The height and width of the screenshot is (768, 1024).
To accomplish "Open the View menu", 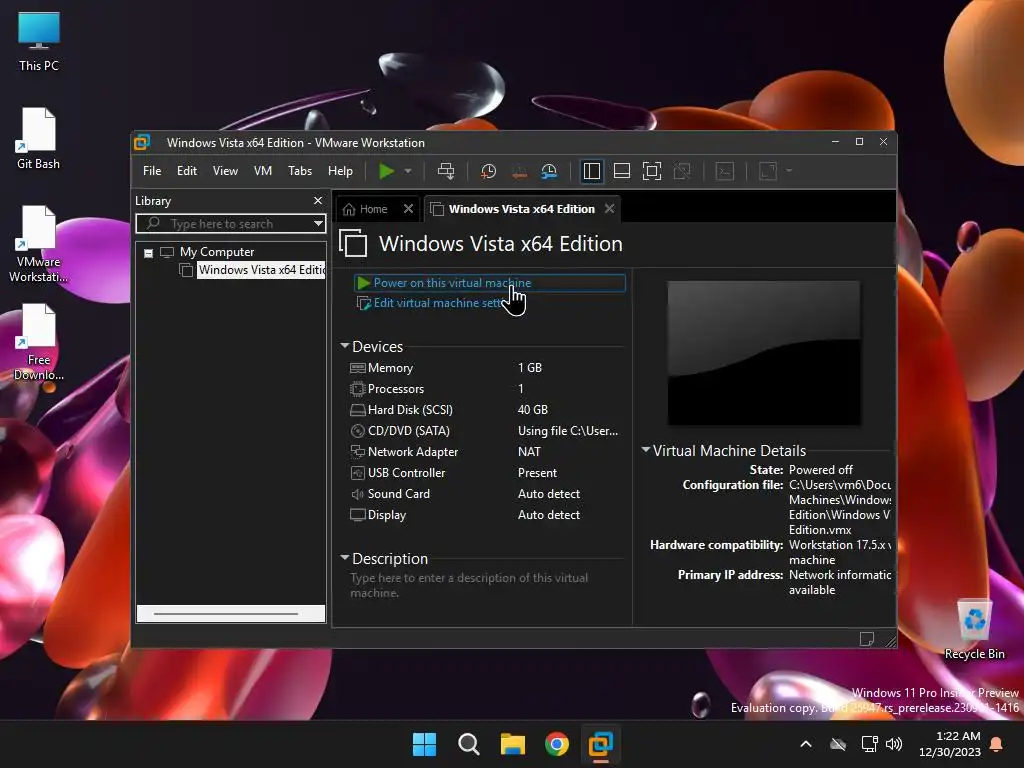I will 225,171.
